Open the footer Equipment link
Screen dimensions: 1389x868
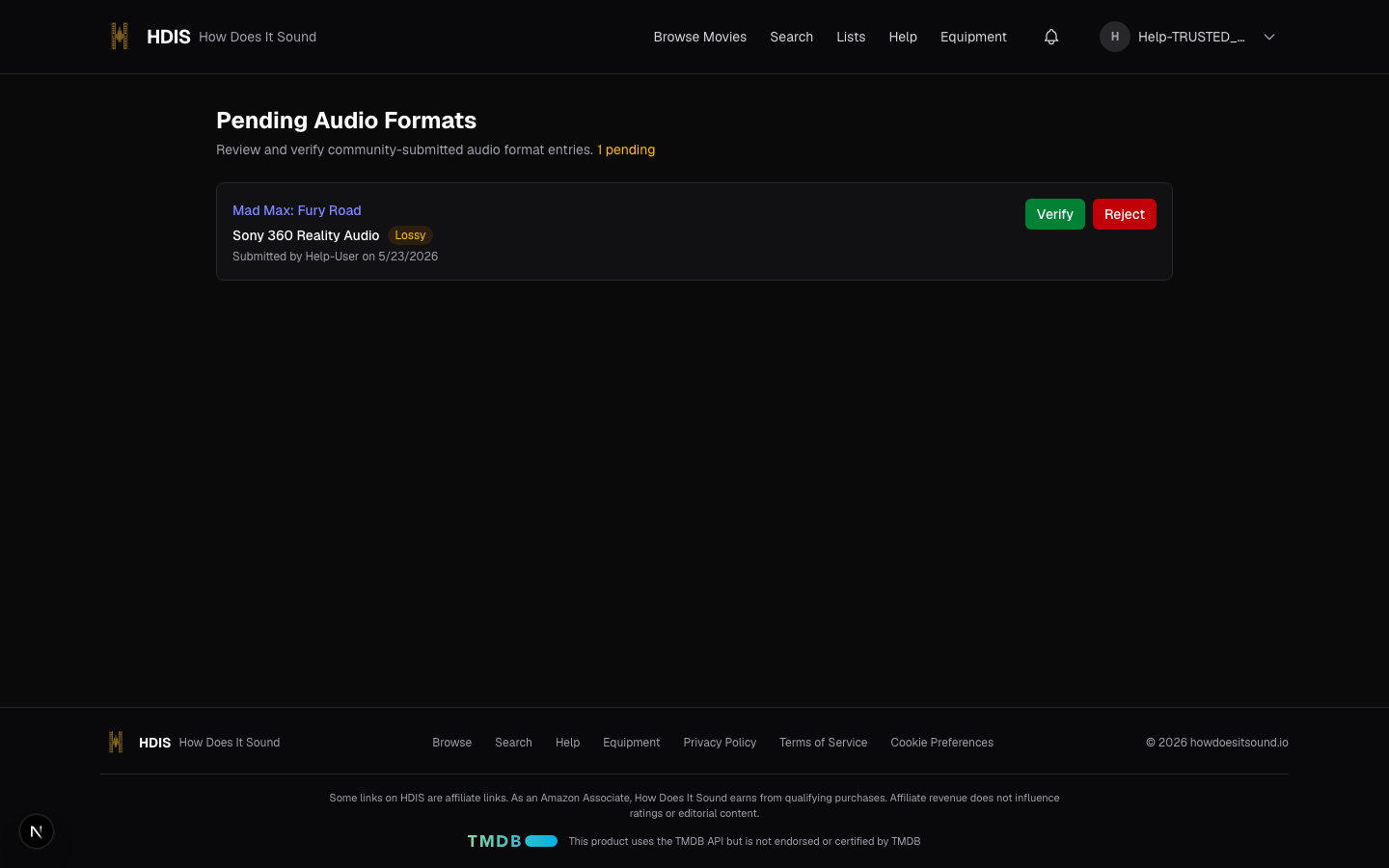tap(631, 743)
